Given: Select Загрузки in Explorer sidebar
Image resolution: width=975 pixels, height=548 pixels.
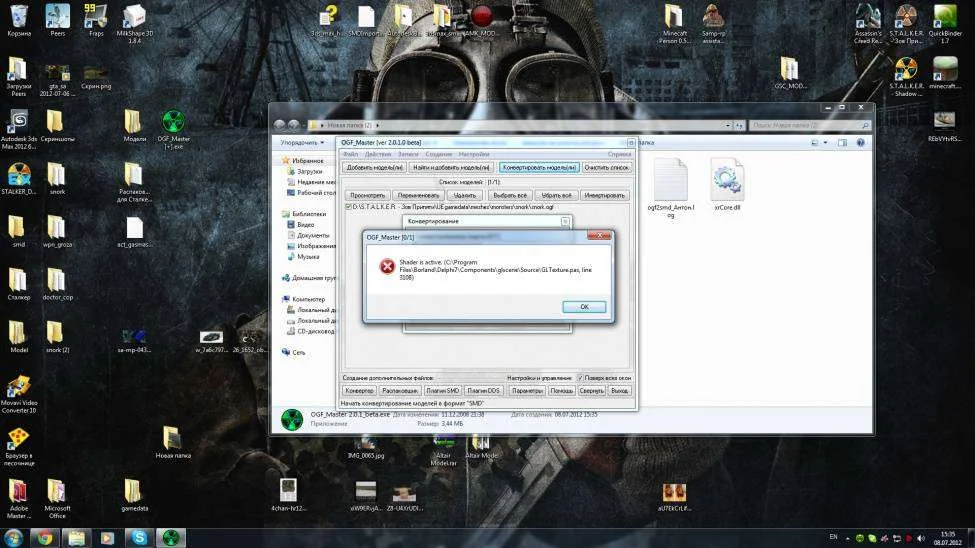Looking at the screenshot, I should [305, 171].
